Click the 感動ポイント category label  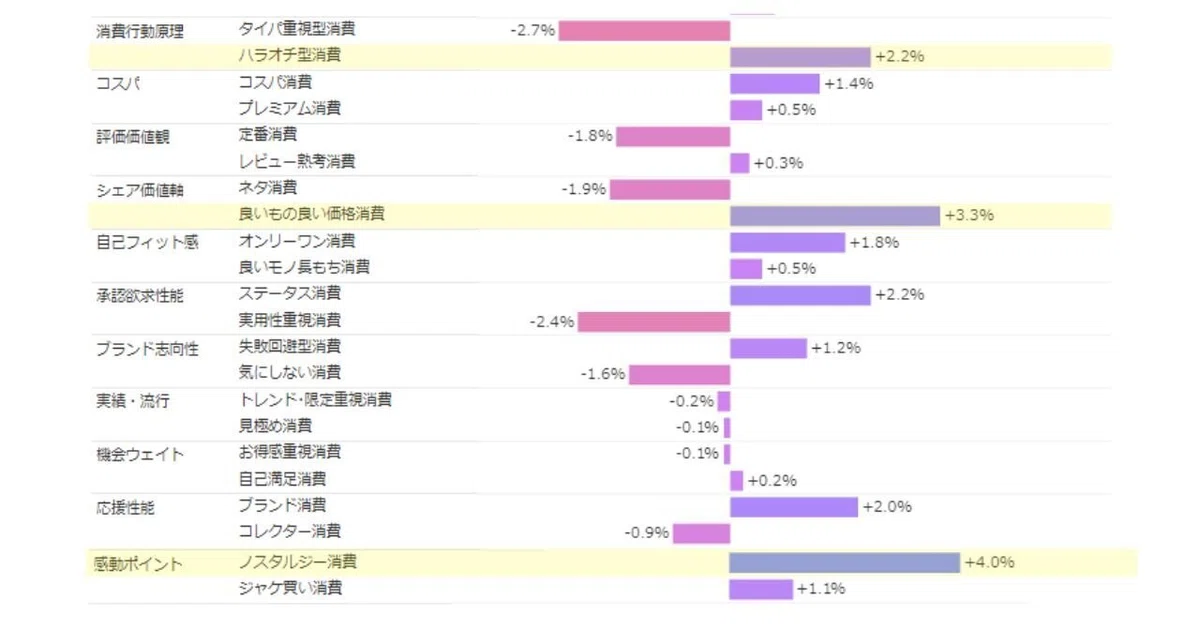139,565
